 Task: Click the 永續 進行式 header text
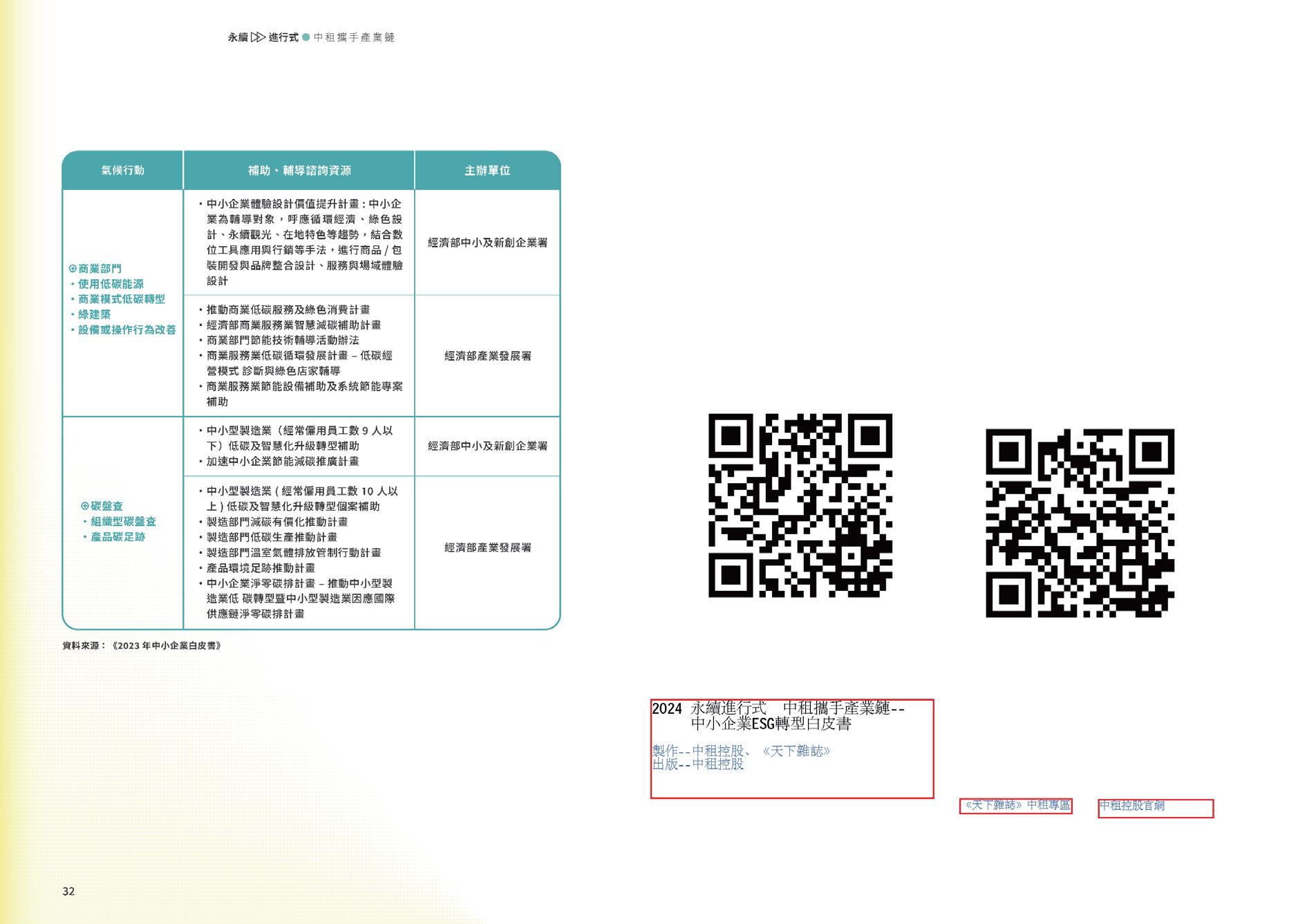coord(263,37)
